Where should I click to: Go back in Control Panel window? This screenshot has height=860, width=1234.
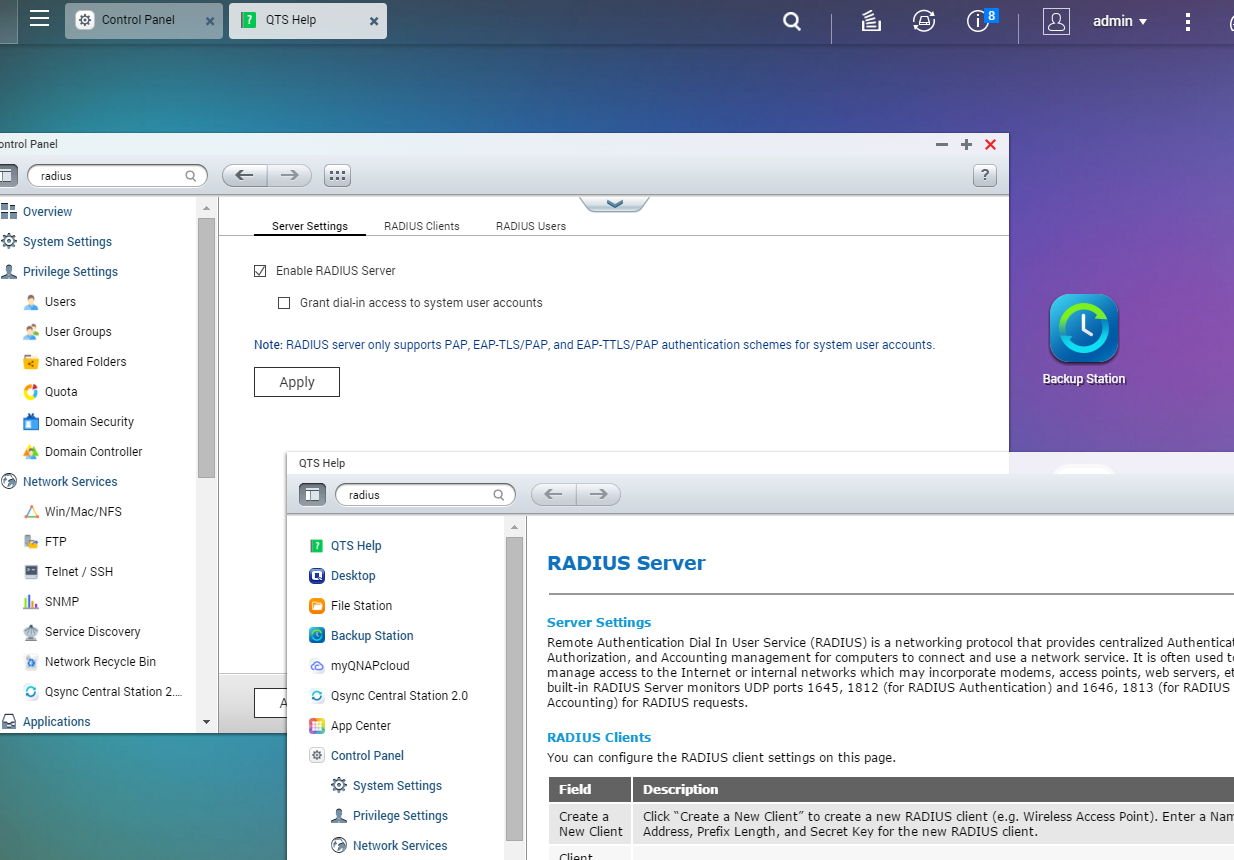244,176
